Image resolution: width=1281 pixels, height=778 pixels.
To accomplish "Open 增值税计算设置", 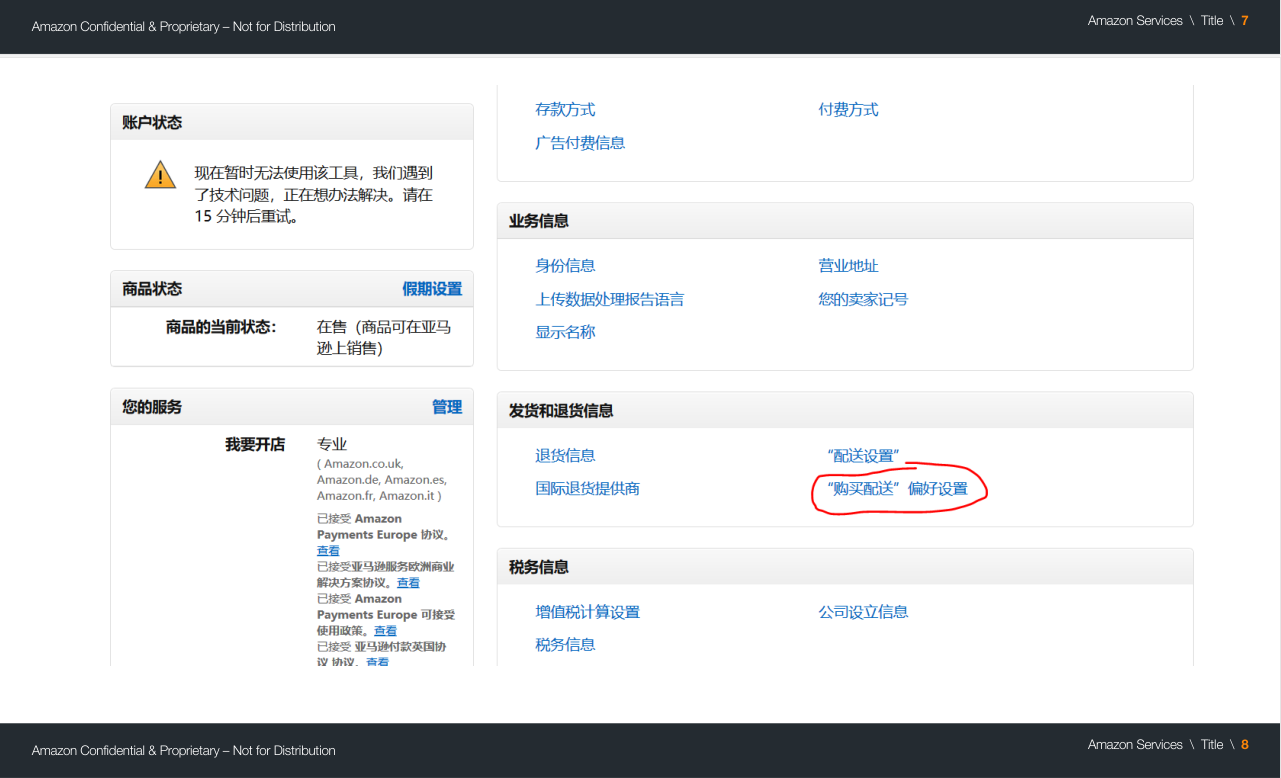I will [x=587, y=612].
